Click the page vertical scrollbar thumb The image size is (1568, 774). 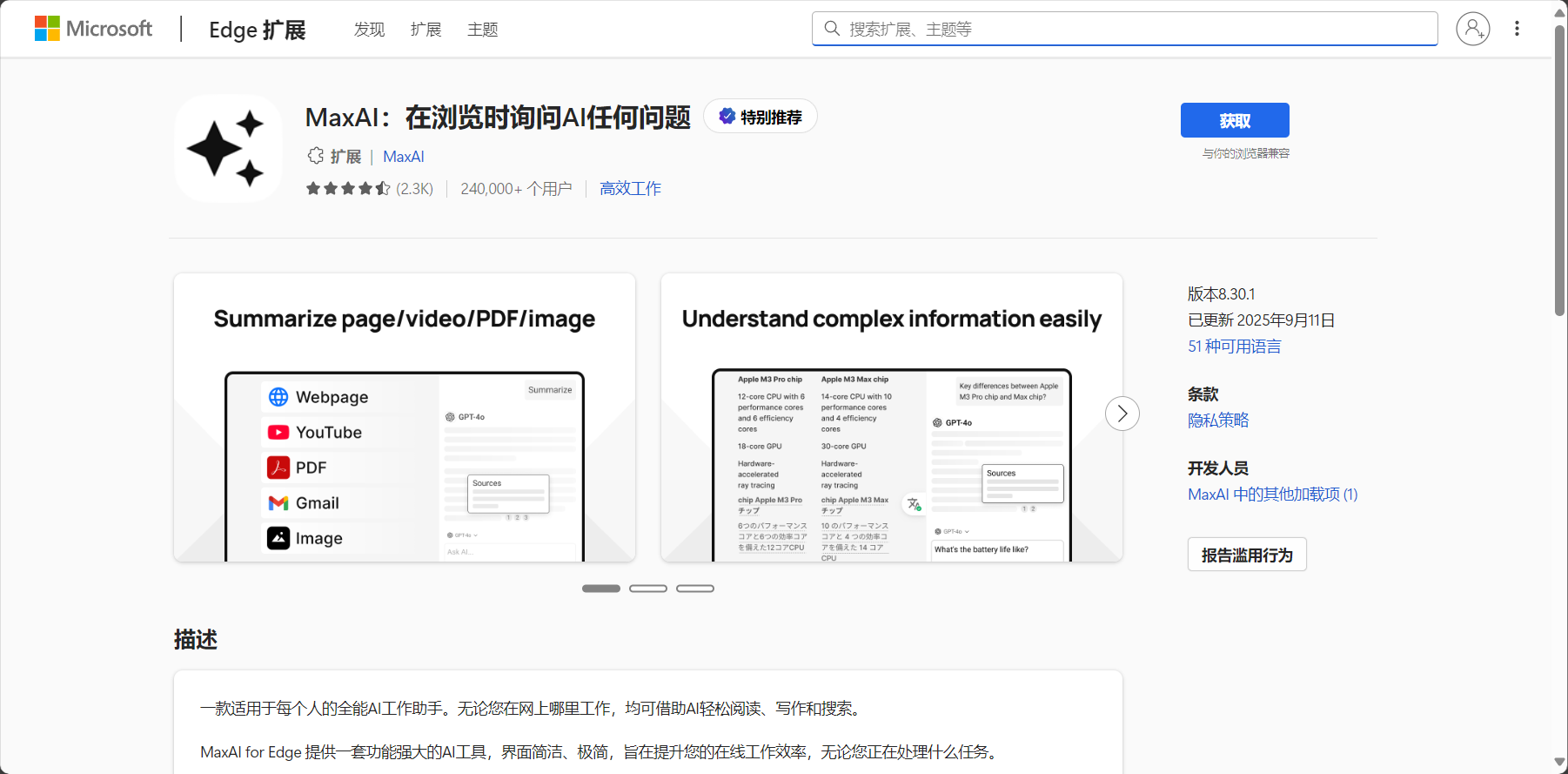pyautogui.click(x=1560, y=170)
